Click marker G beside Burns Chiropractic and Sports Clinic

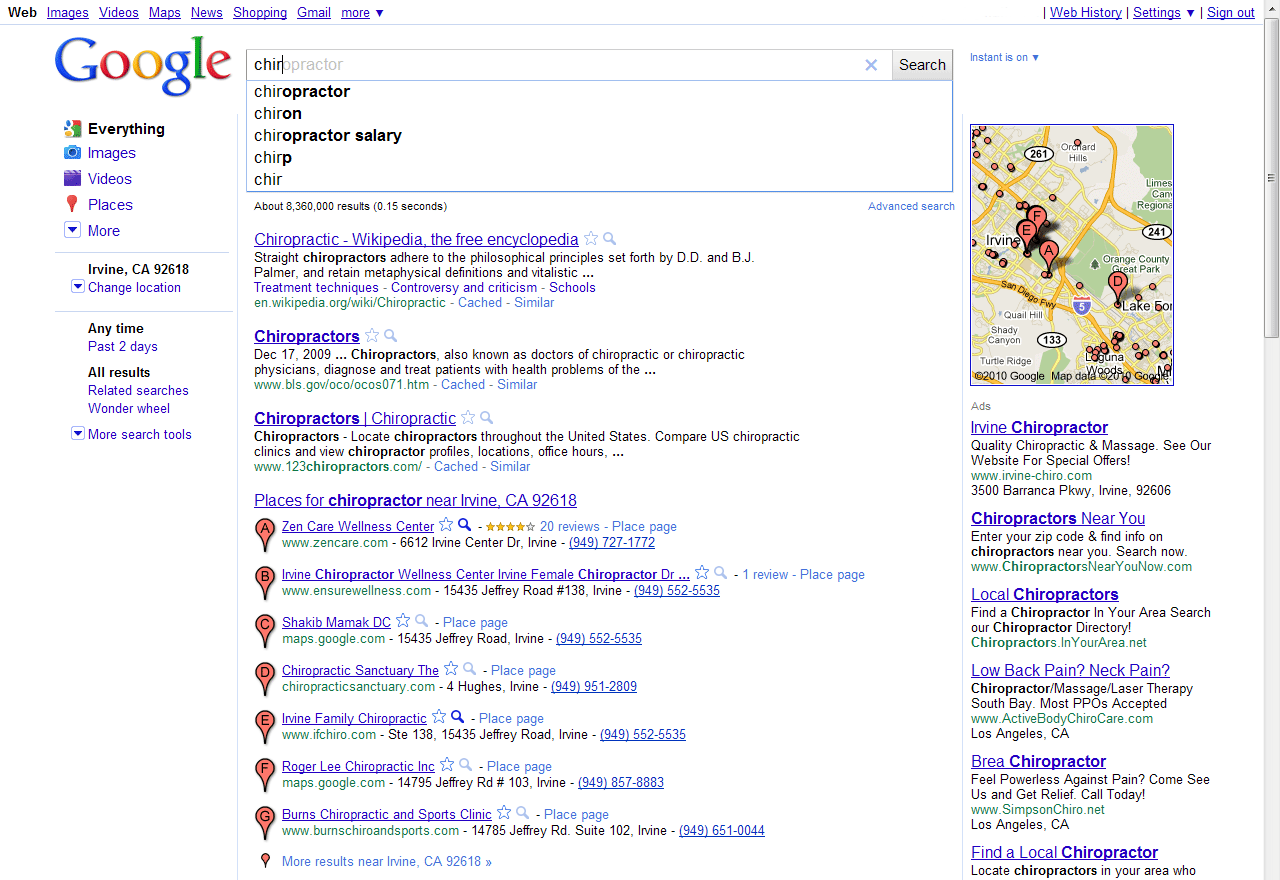[265, 821]
